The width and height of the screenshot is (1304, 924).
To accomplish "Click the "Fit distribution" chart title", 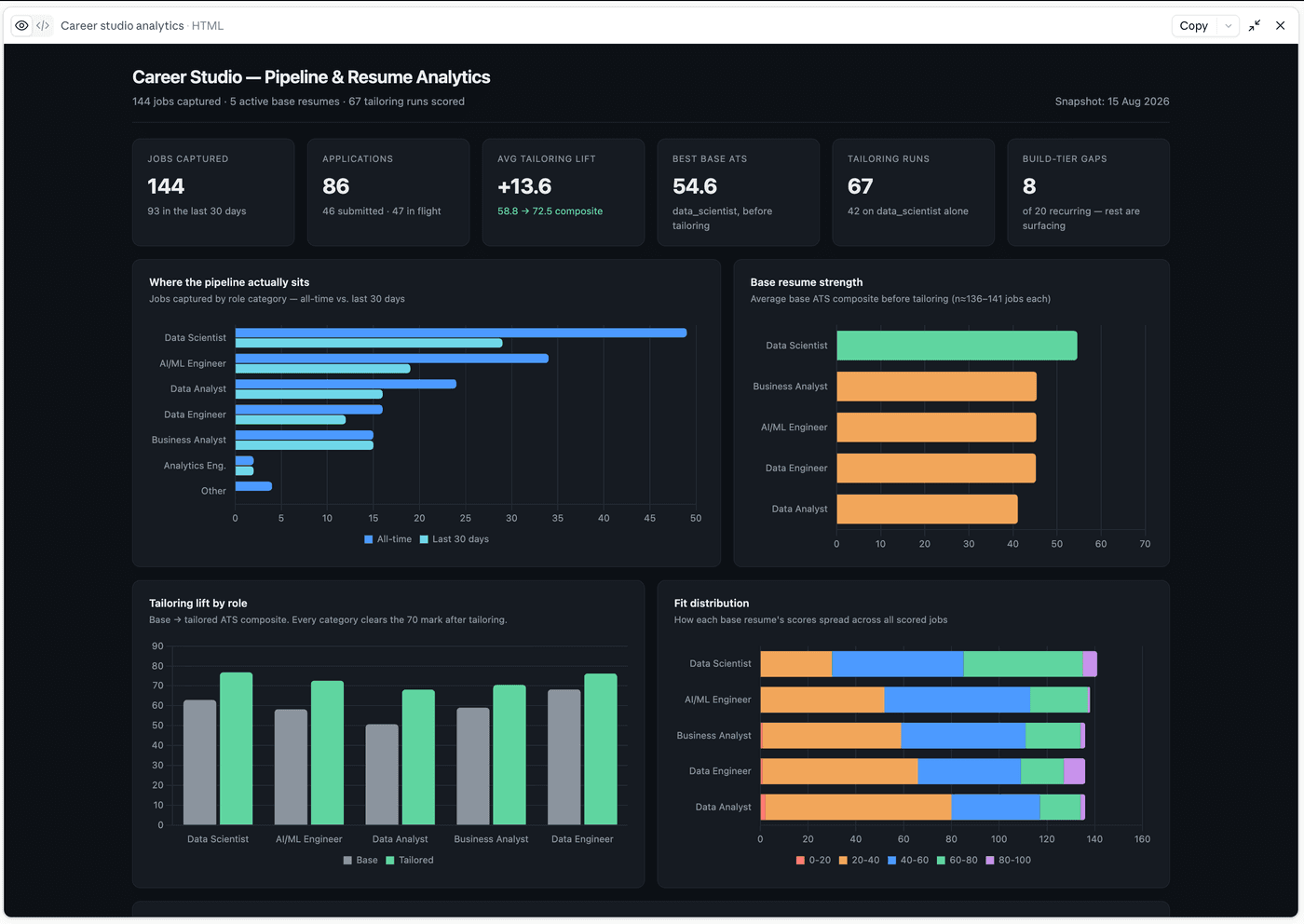I will [x=712, y=604].
